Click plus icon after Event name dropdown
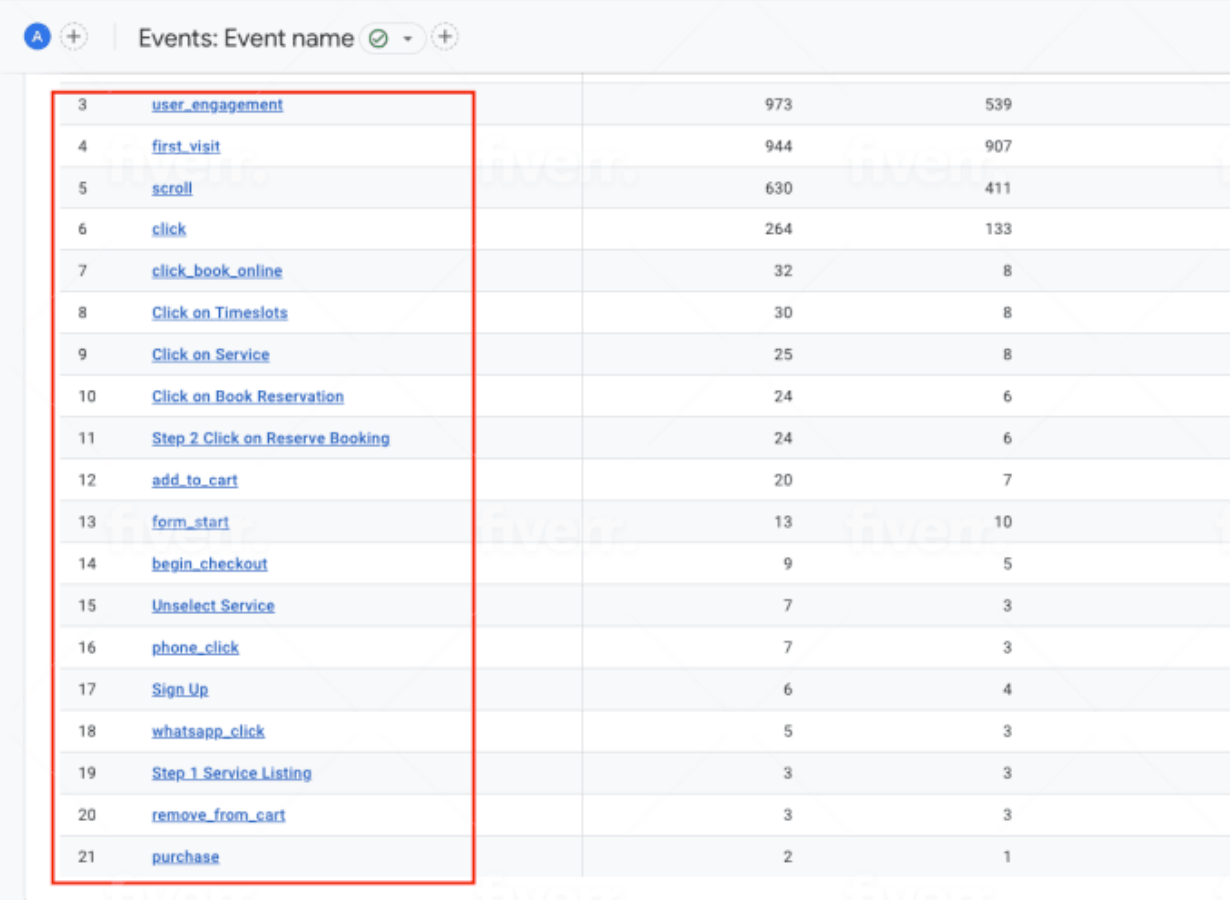 coord(445,37)
